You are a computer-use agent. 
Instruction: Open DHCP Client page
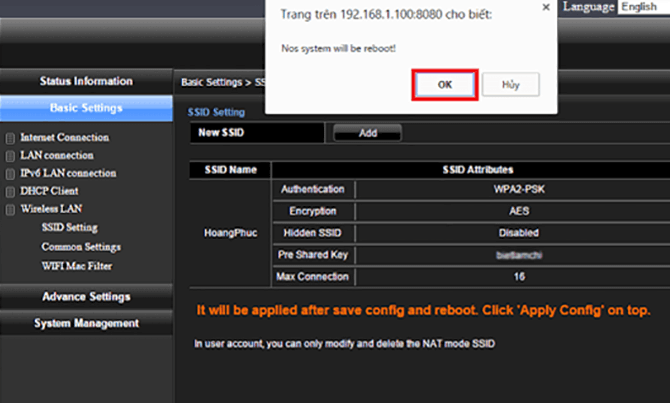pyautogui.click(x=49, y=191)
